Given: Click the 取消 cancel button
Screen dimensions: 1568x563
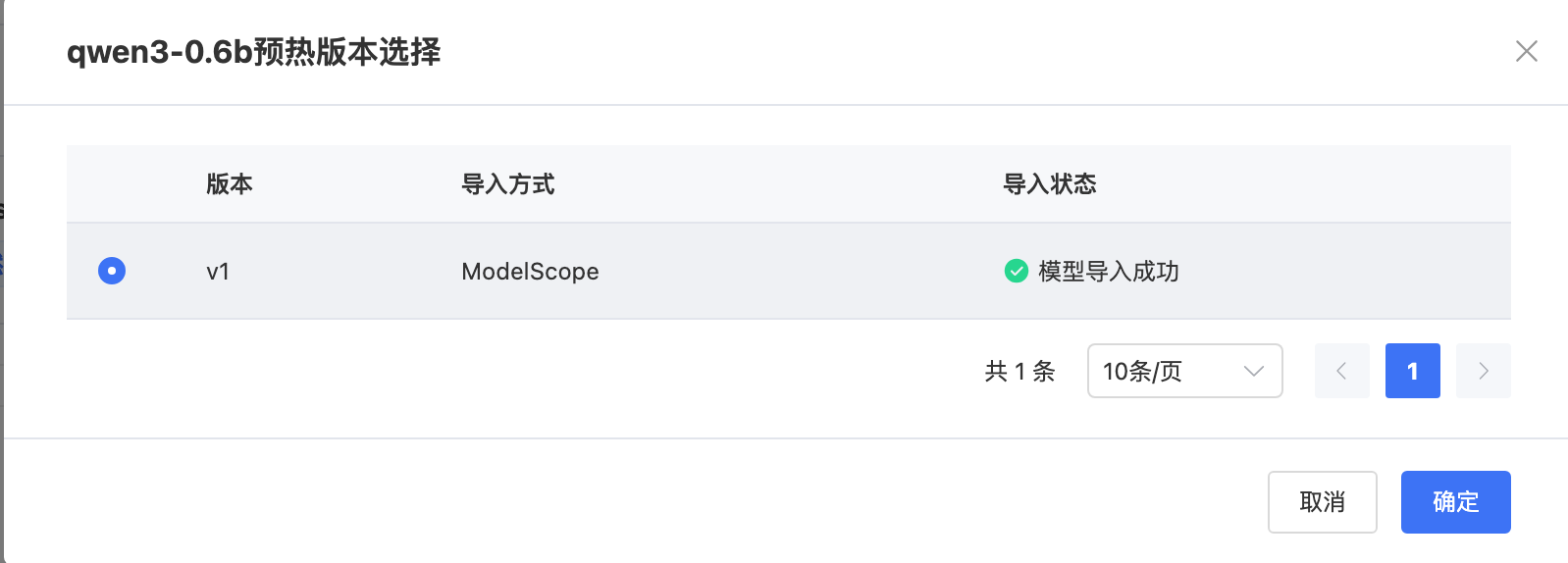Looking at the screenshot, I should [1322, 502].
